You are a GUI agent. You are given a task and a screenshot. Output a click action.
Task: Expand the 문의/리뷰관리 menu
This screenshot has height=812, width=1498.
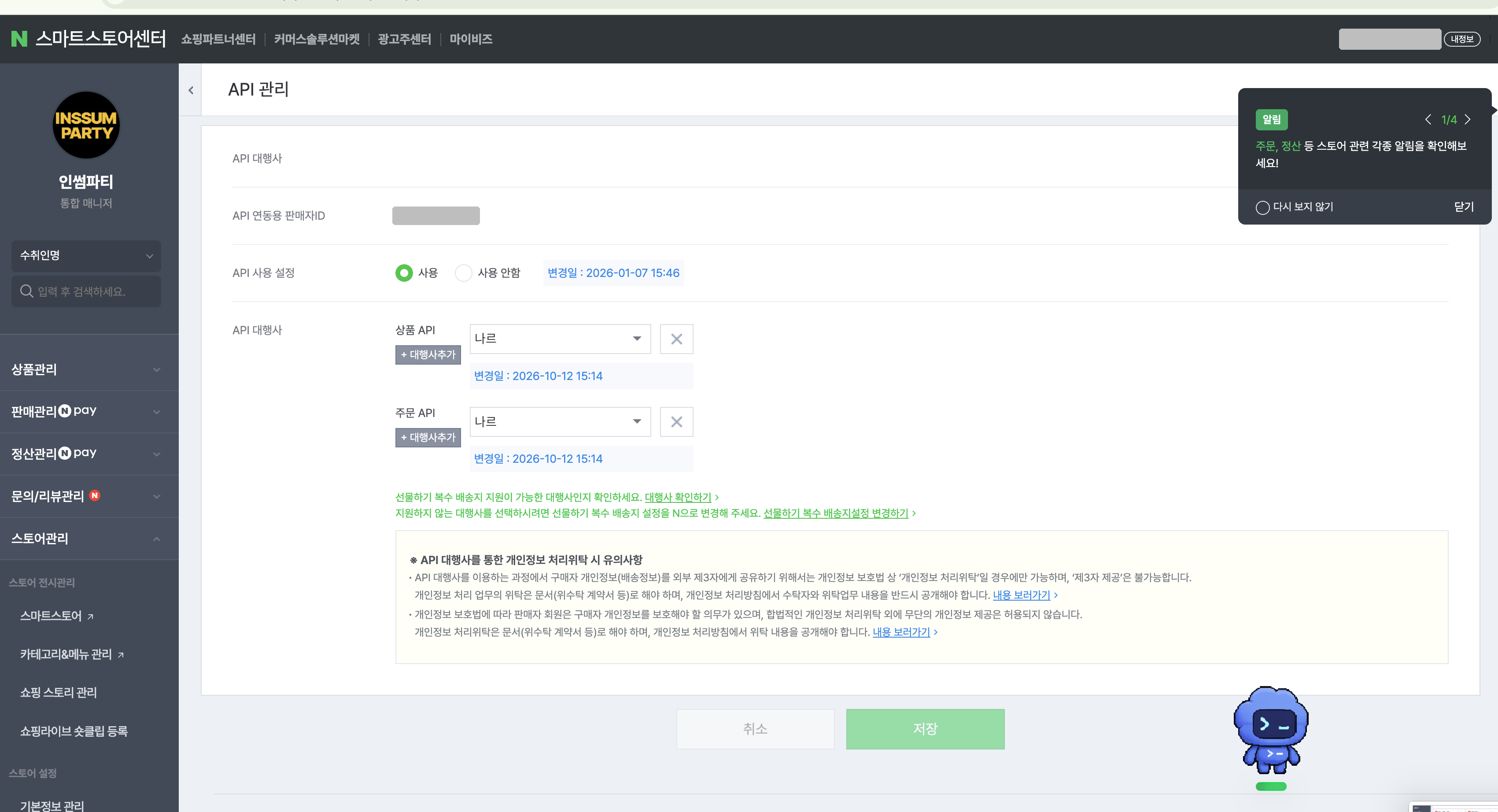(89, 496)
